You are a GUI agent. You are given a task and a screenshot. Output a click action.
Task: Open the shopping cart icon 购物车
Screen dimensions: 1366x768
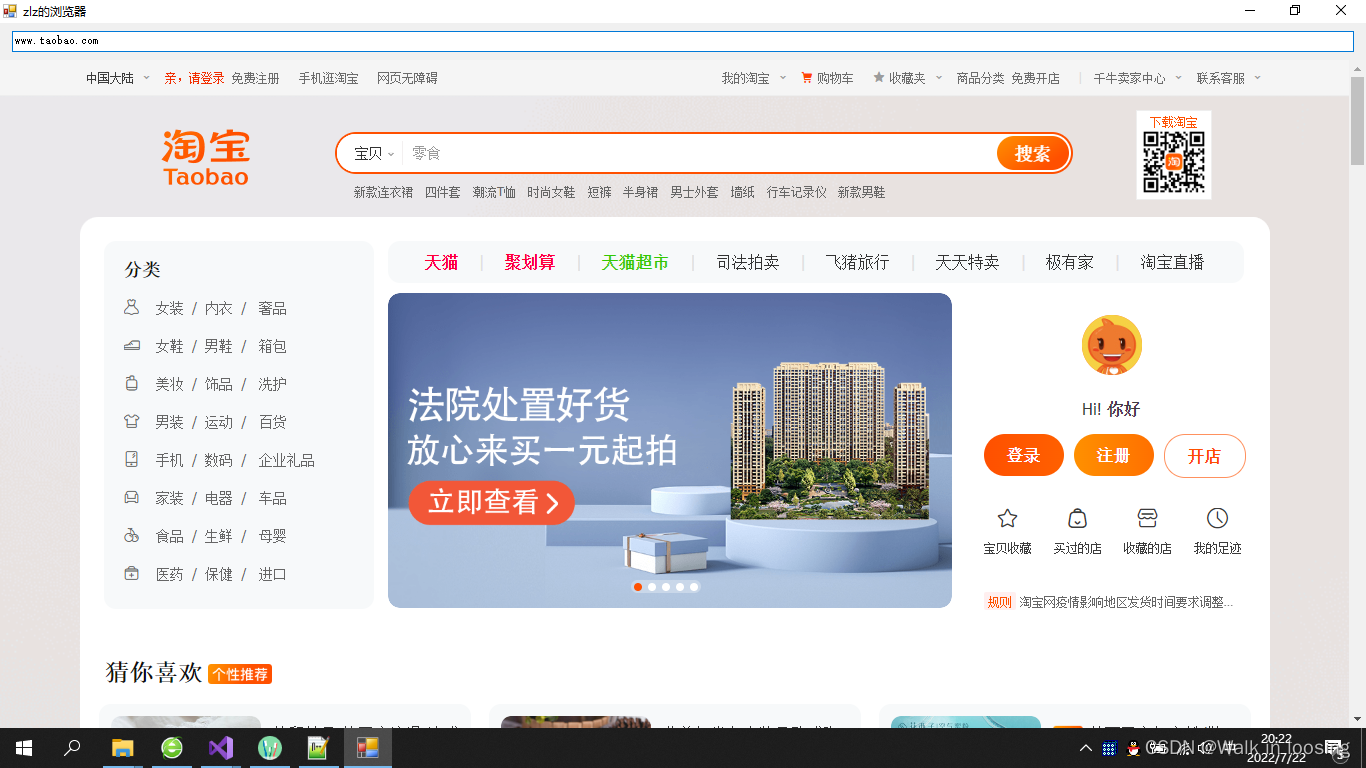(x=806, y=78)
